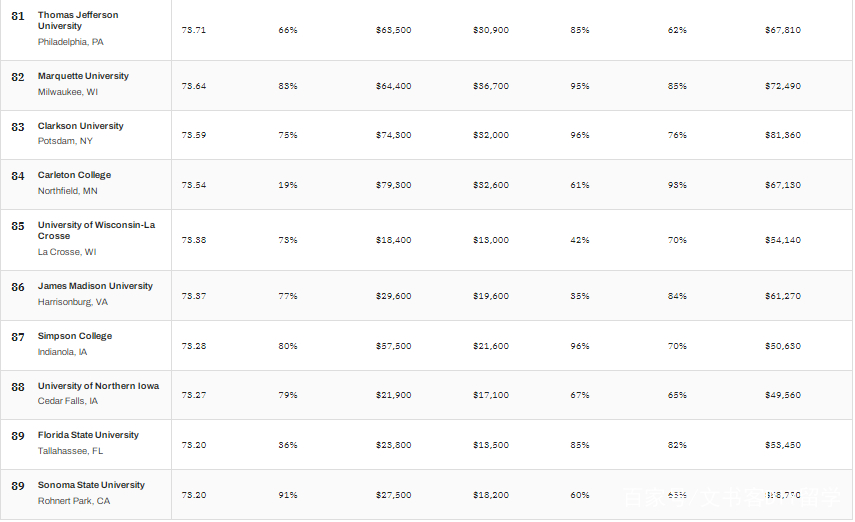Image resolution: width=855 pixels, height=522 pixels.
Task: Select Florida State University name
Action: click(88, 435)
